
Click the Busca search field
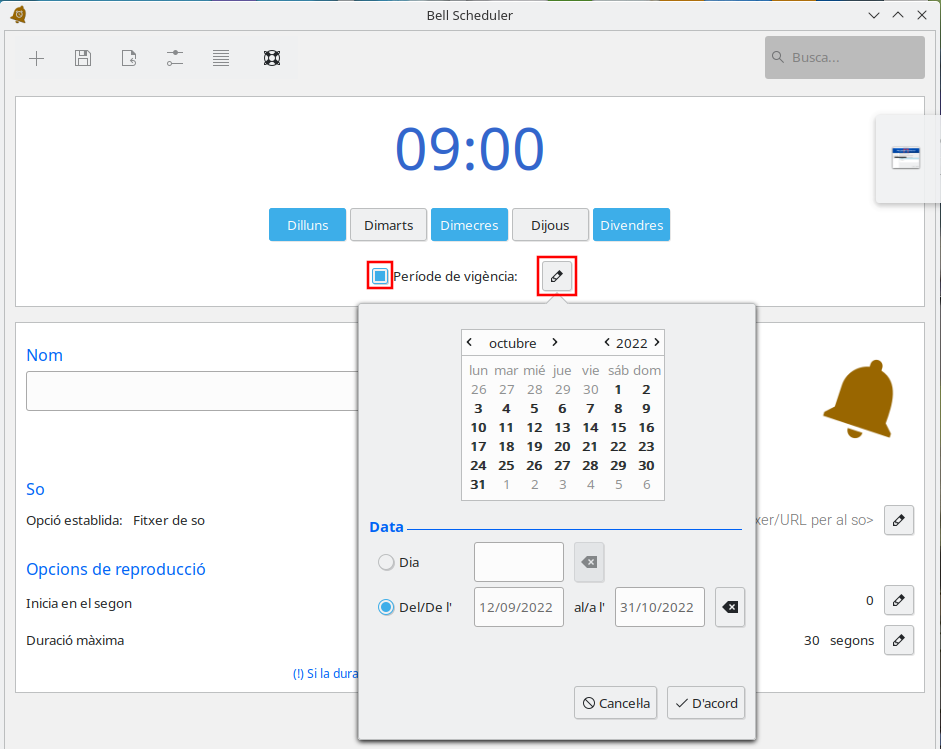tap(845, 58)
